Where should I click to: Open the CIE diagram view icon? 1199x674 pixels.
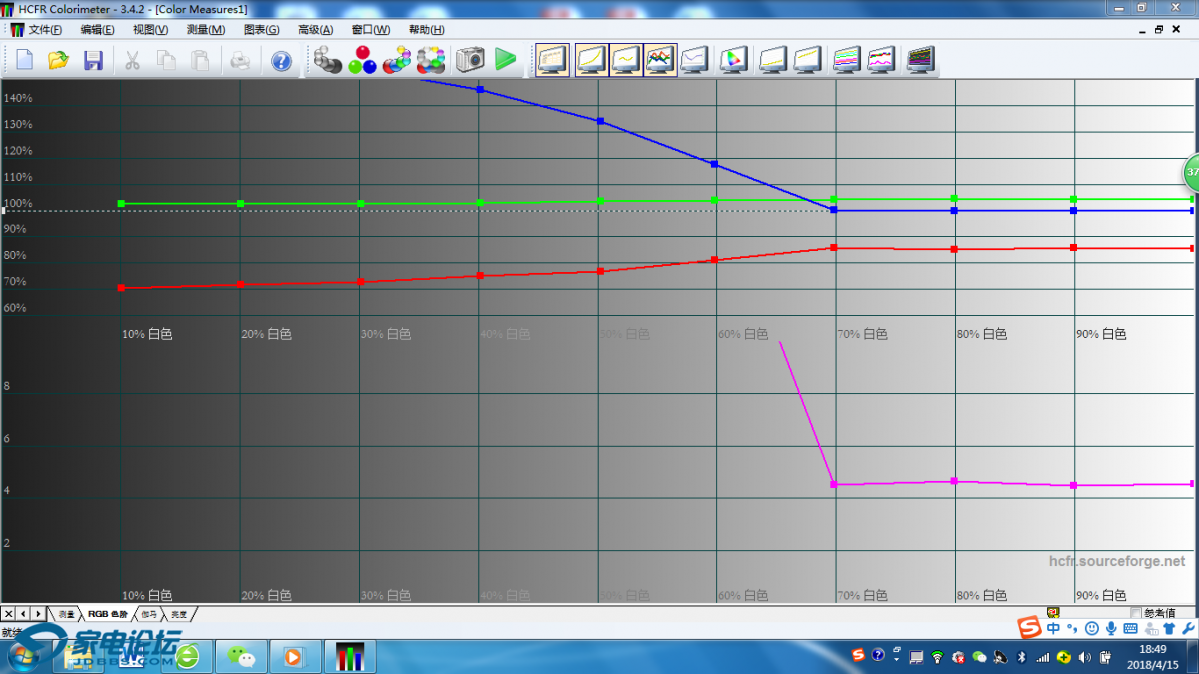point(733,60)
